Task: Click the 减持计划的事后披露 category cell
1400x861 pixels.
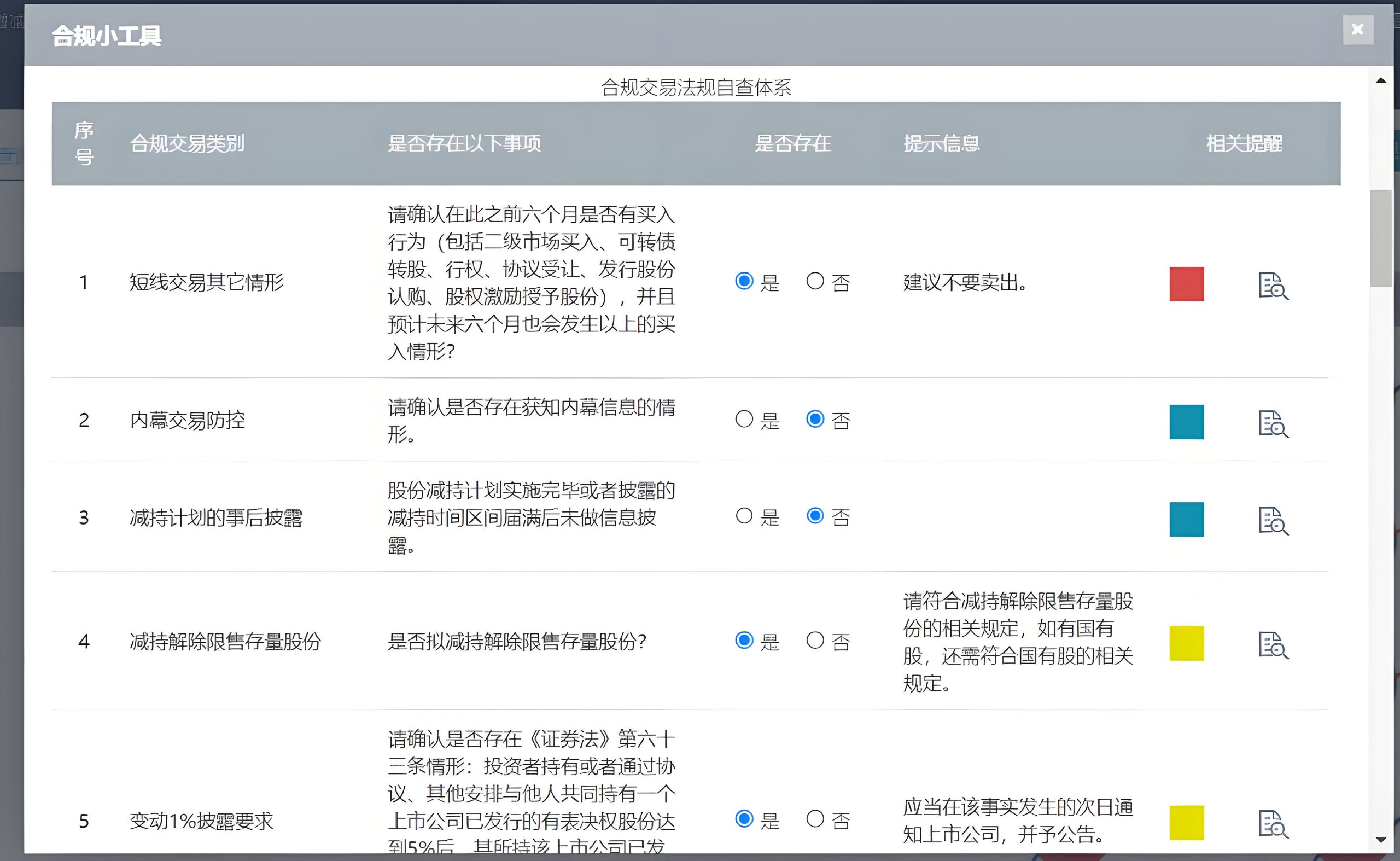Action: [x=216, y=517]
